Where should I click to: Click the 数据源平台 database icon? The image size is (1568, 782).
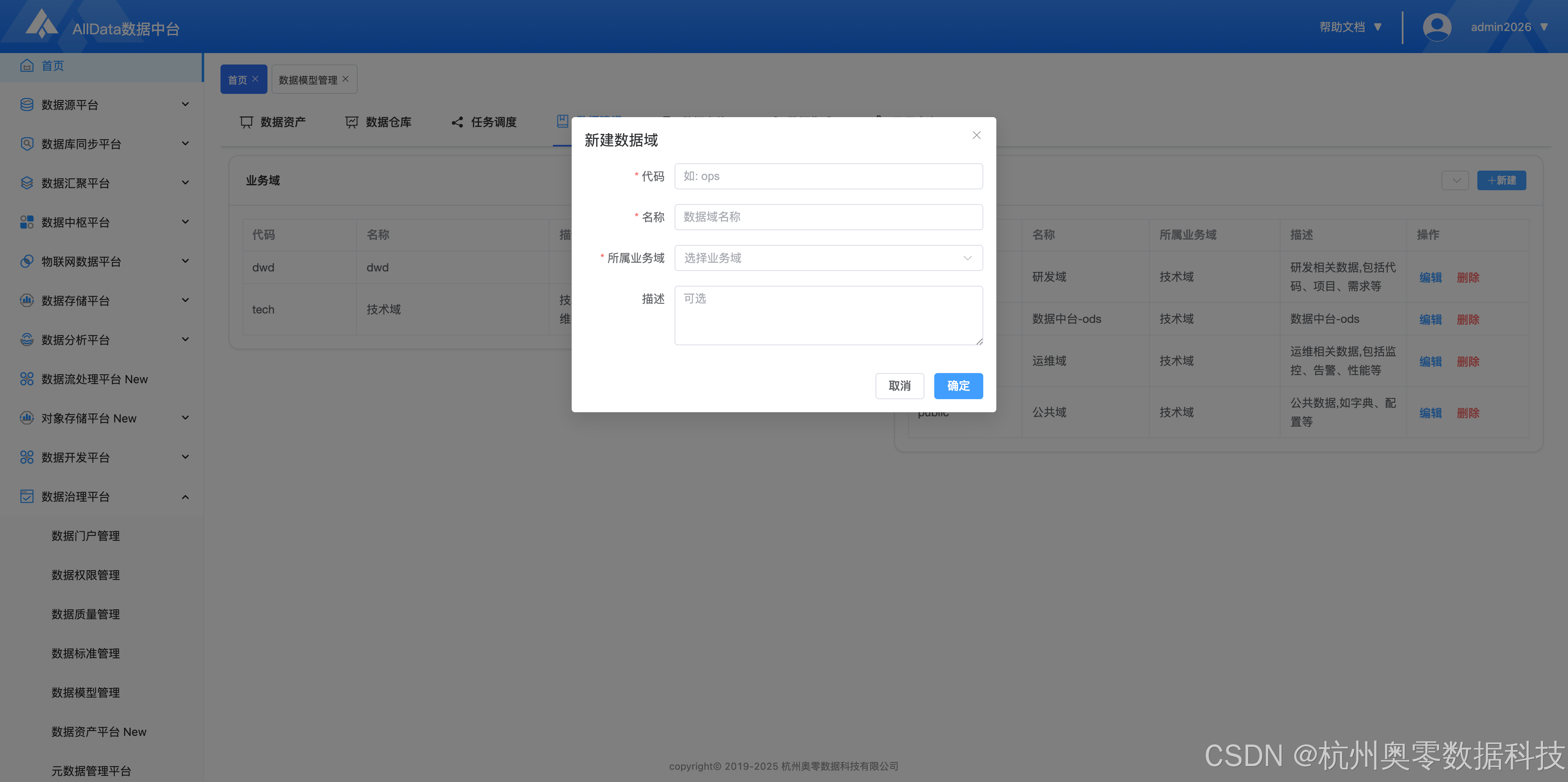tap(27, 104)
